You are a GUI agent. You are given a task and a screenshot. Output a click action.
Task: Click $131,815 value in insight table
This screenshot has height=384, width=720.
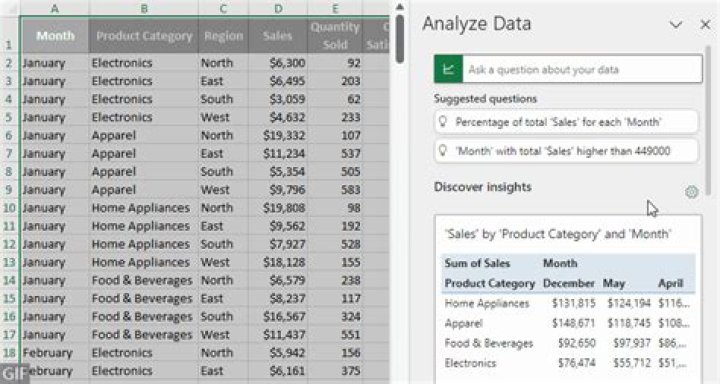pyautogui.click(x=574, y=303)
